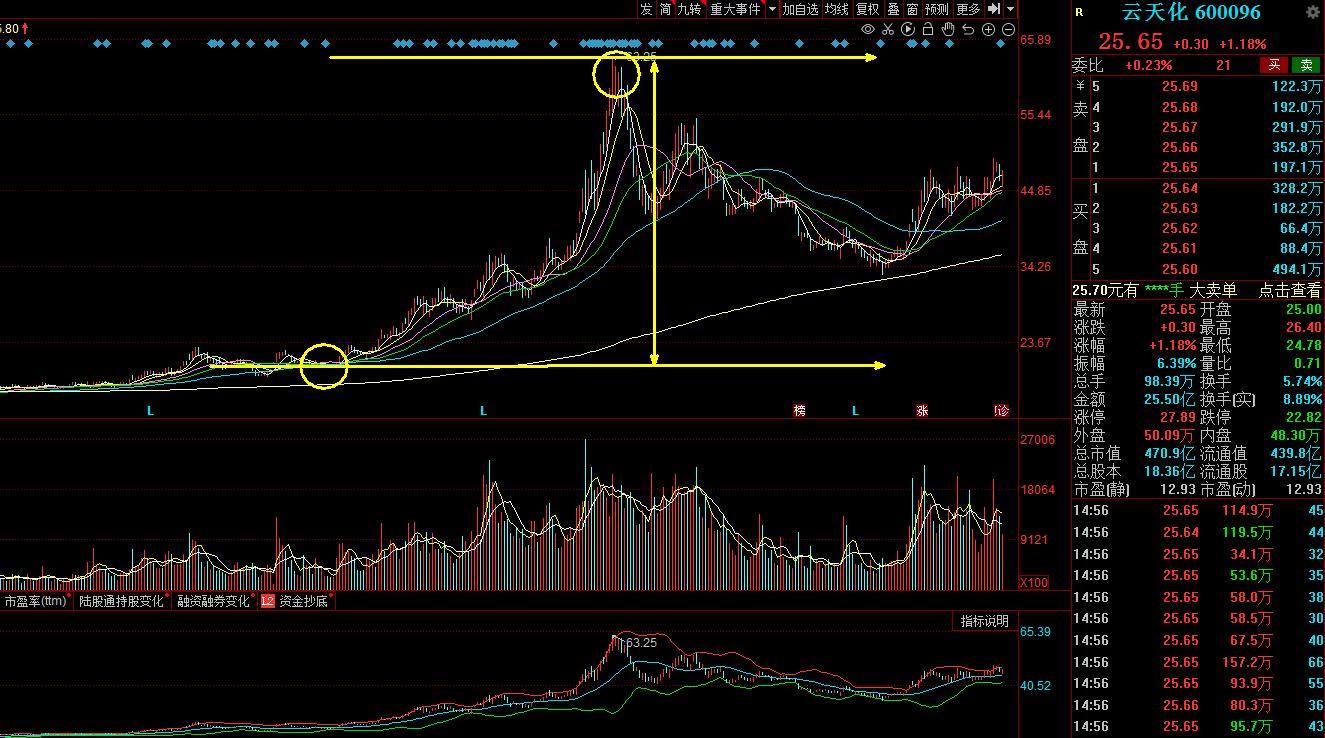
Task: Toggle 均线 moving averages
Action: (x=837, y=9)
